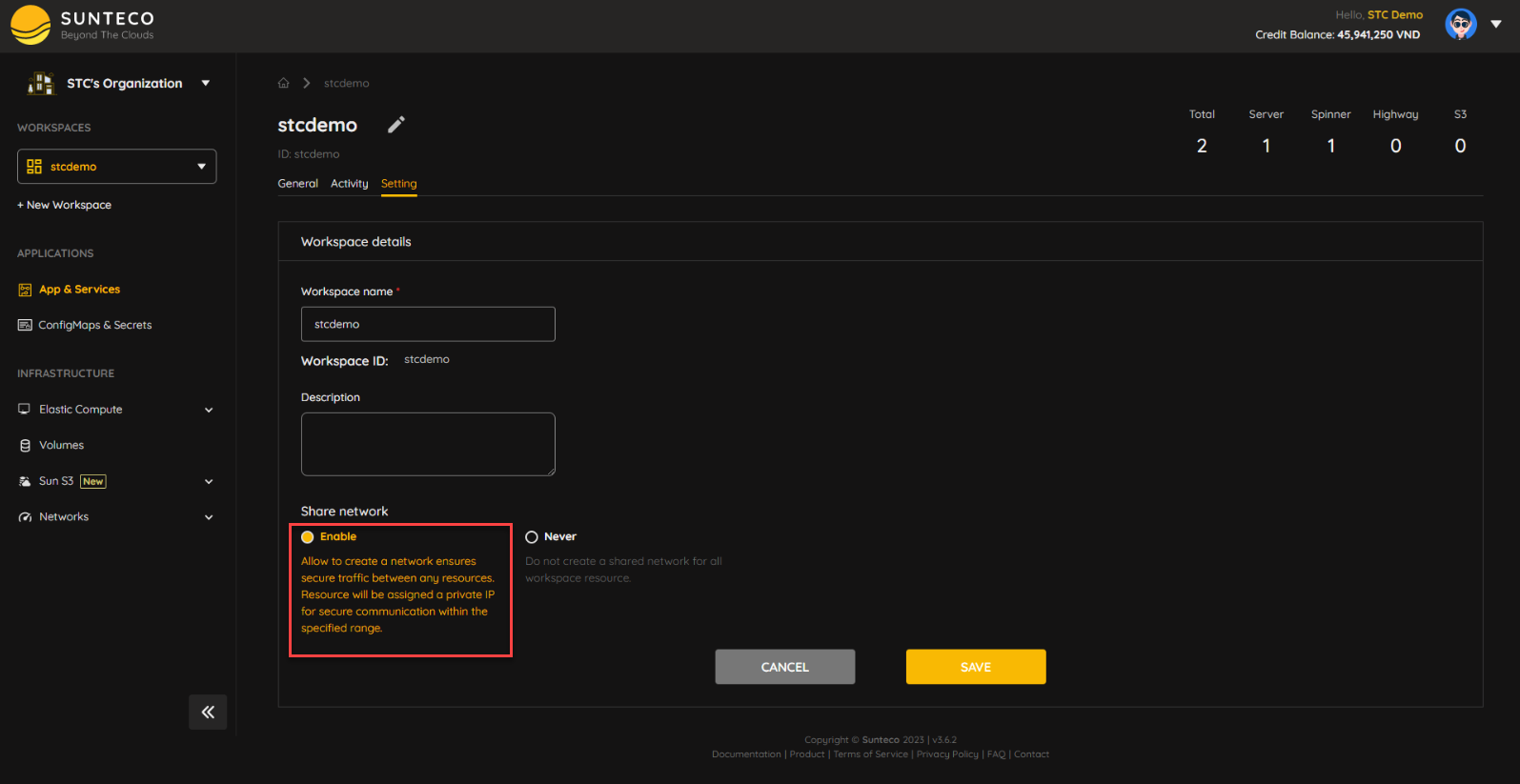Screen dimensions: 1520x784
Task: Select the Never share network option
Action: tap(532, 537)
